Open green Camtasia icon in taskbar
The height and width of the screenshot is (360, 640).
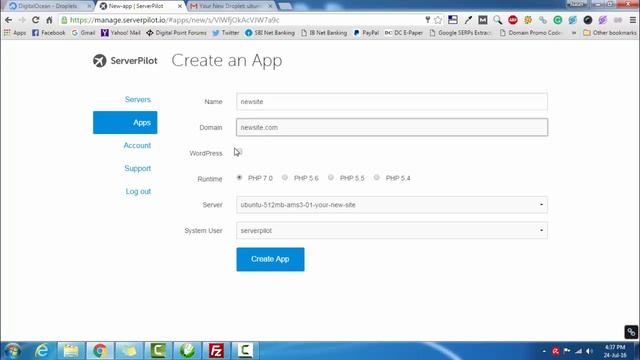click(x=158, y=351)
